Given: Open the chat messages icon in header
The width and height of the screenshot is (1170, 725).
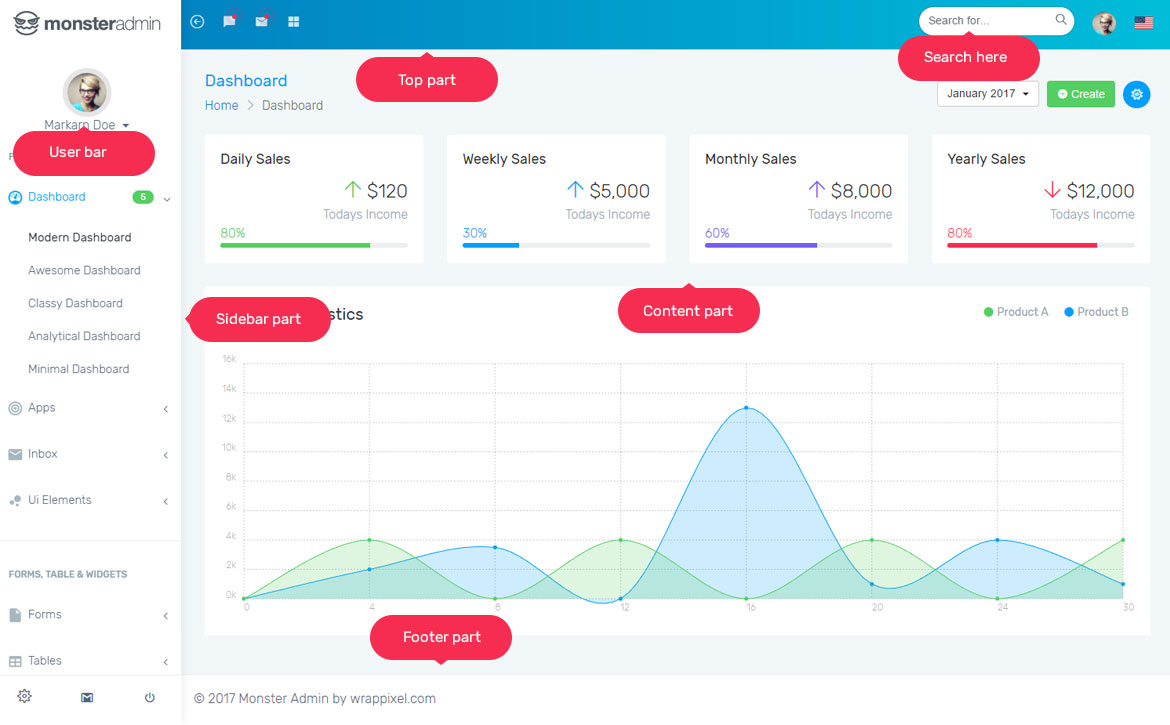Looking at the screenshot, I should 229,21.
